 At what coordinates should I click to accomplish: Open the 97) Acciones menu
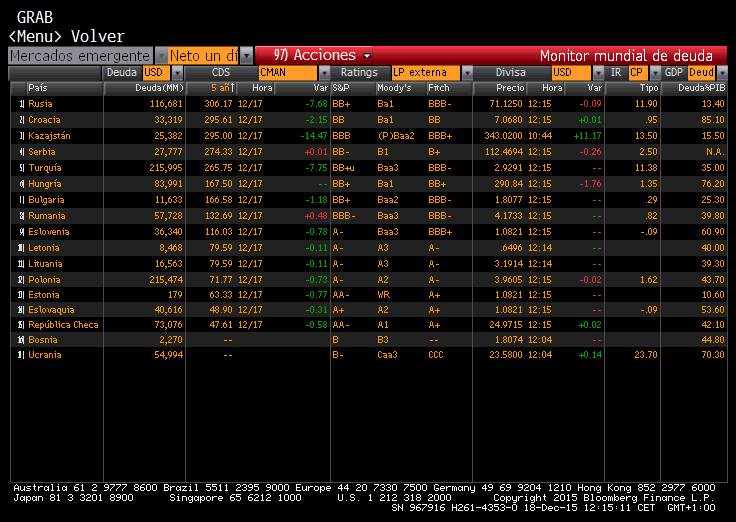tap(323, 55)
